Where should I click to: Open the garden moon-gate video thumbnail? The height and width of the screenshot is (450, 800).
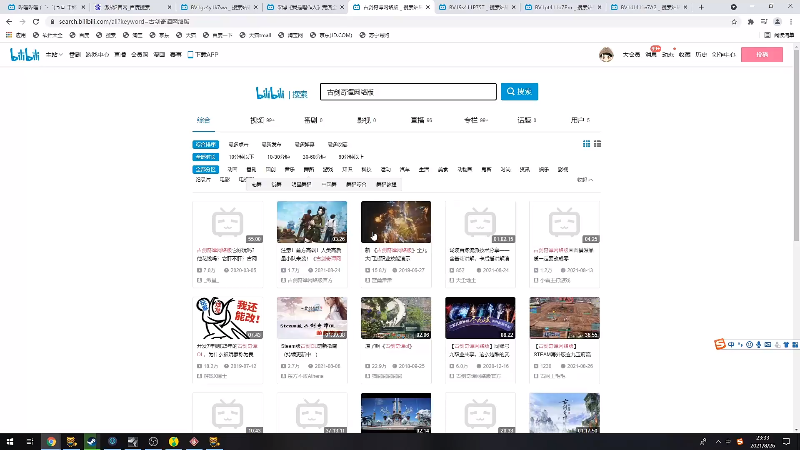396,318
